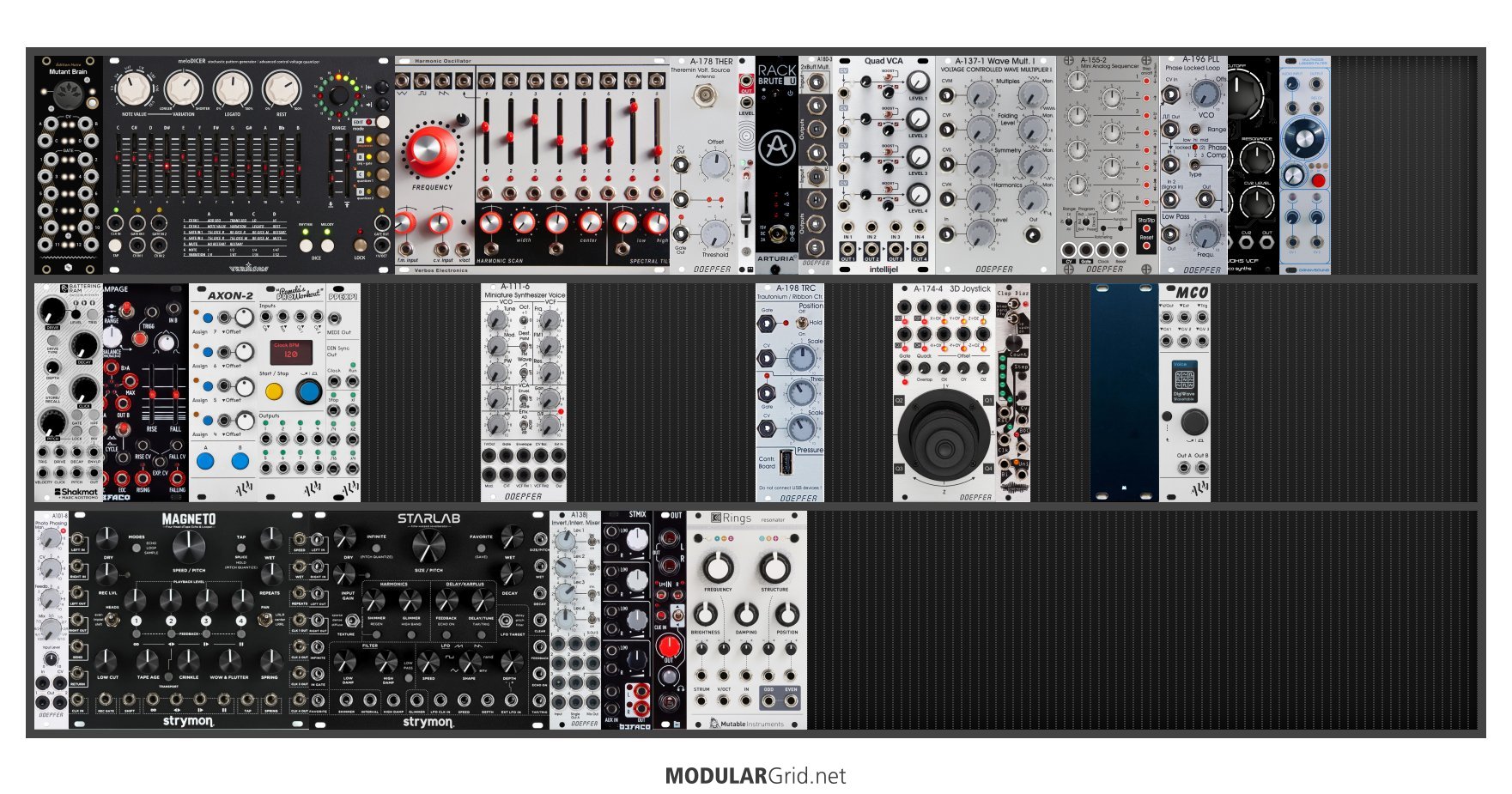The height and width of the screenshot is (794, 1512).
Task: Click the Rings Frequency knob
Action: tap(718, 567)
